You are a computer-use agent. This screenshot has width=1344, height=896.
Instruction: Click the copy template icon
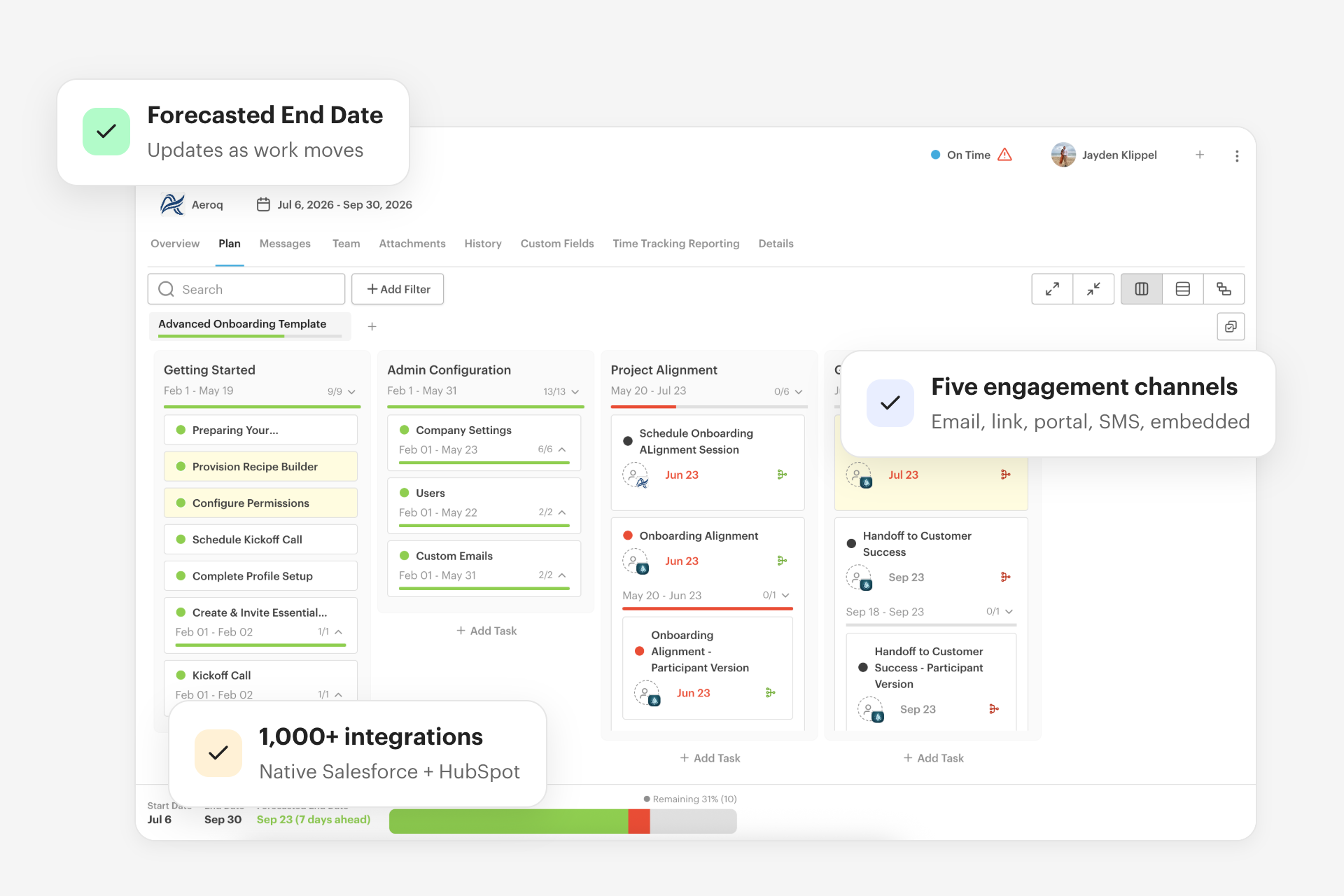coord(1231,327)
